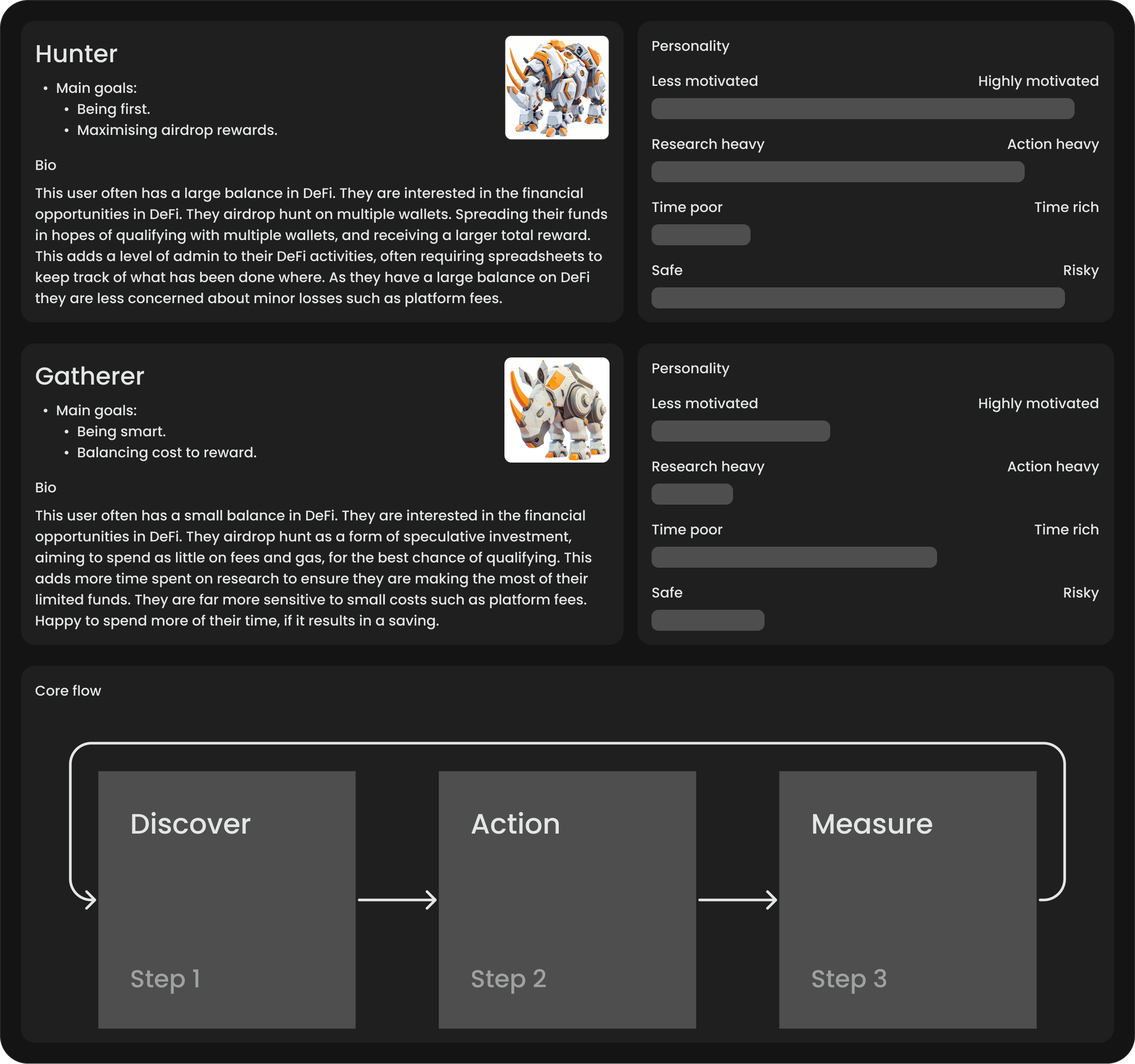Click Gatherer's Research heavy bar

pos(692,494)
